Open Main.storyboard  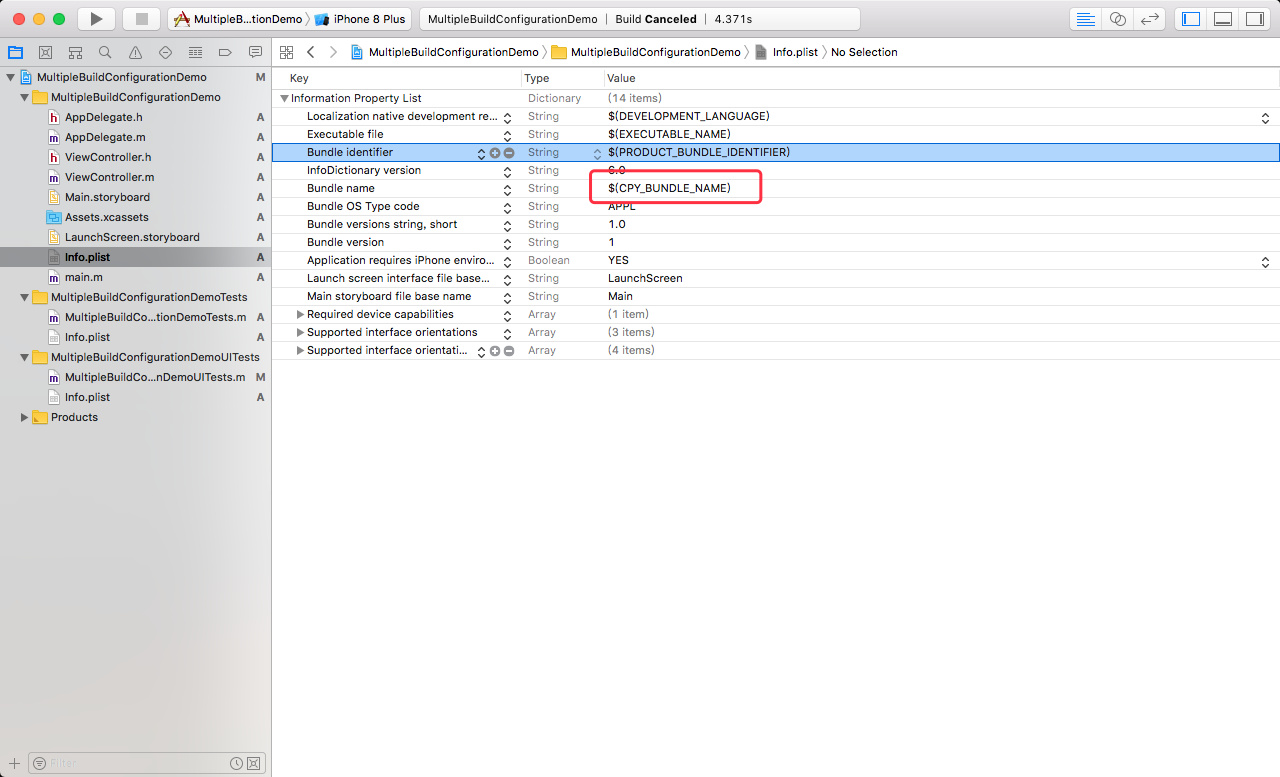107,197
